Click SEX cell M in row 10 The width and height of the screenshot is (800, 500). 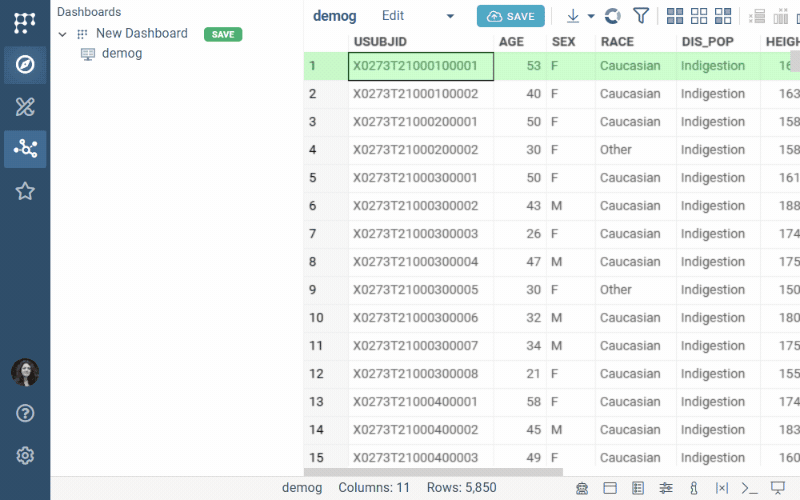(x=571, y=318)
